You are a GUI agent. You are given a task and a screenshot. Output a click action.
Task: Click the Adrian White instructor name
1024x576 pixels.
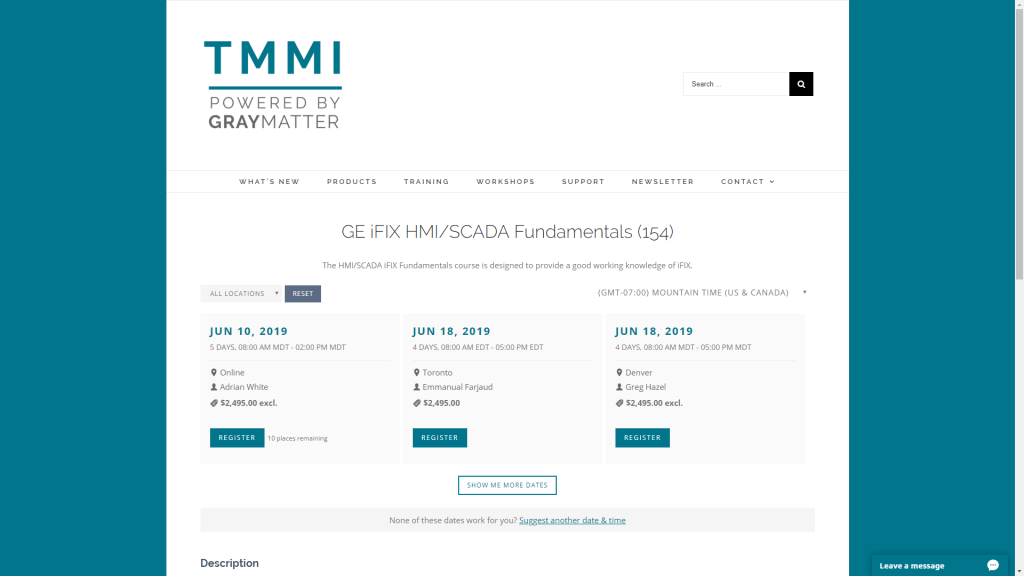coord(244,387)
